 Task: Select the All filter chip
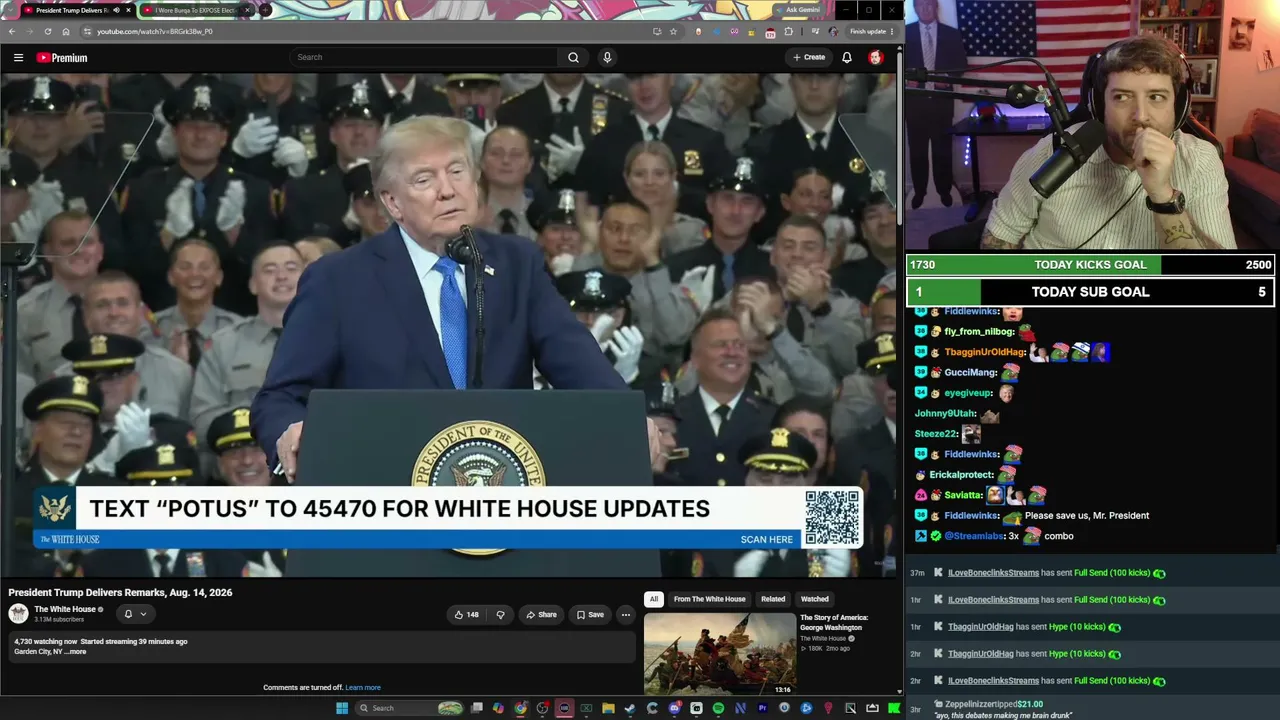click(x=653, y=599)
